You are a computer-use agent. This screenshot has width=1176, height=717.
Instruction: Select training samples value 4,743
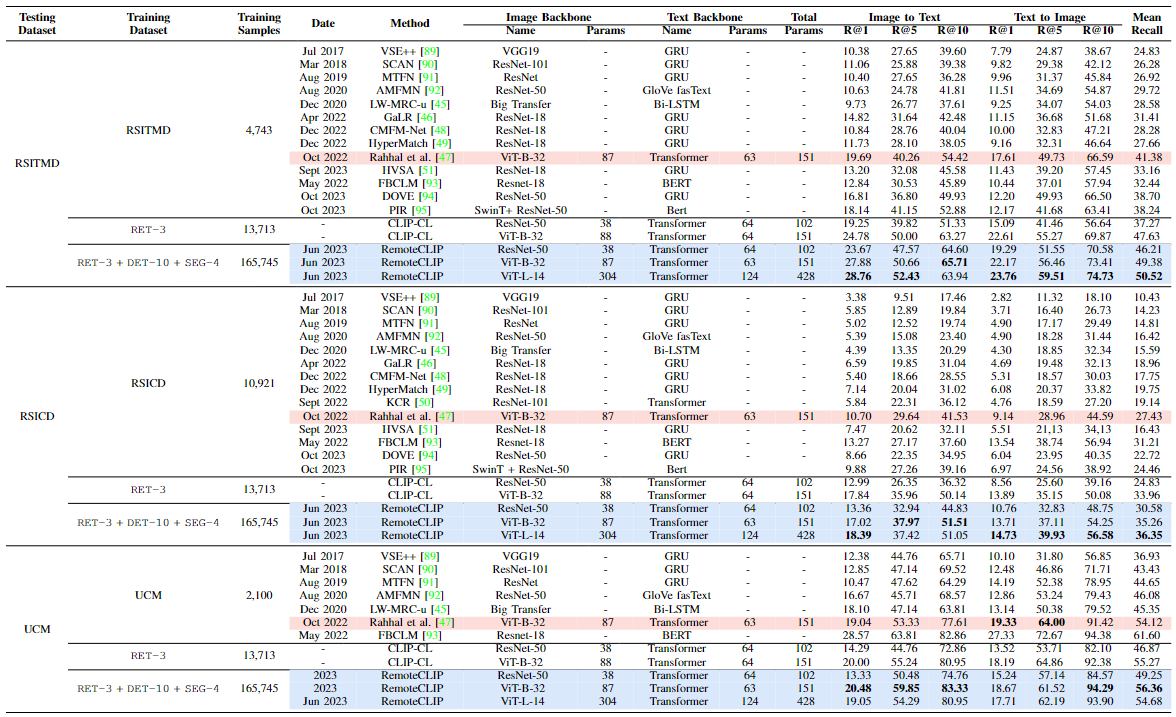point(259,130)
